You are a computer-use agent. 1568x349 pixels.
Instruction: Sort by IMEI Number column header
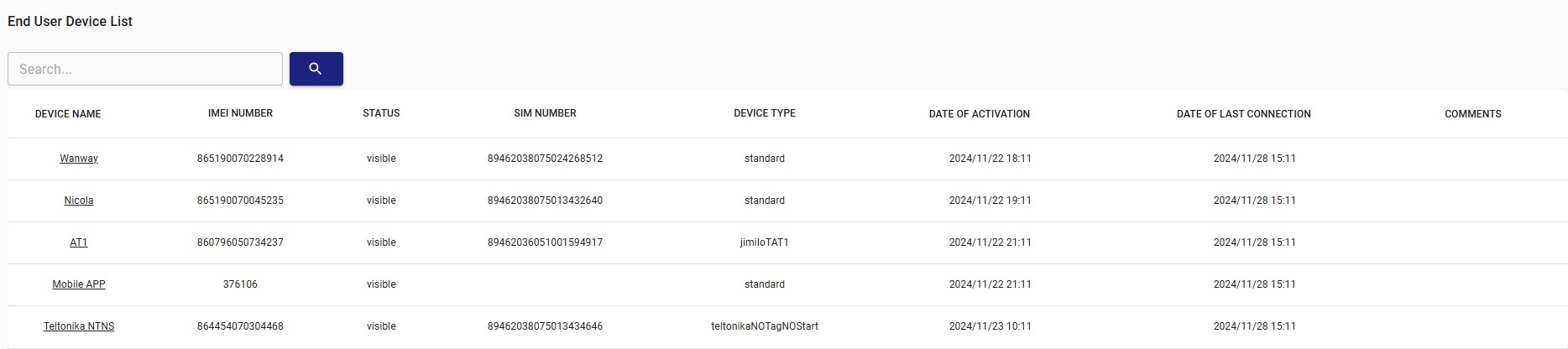tap(240, 113)
